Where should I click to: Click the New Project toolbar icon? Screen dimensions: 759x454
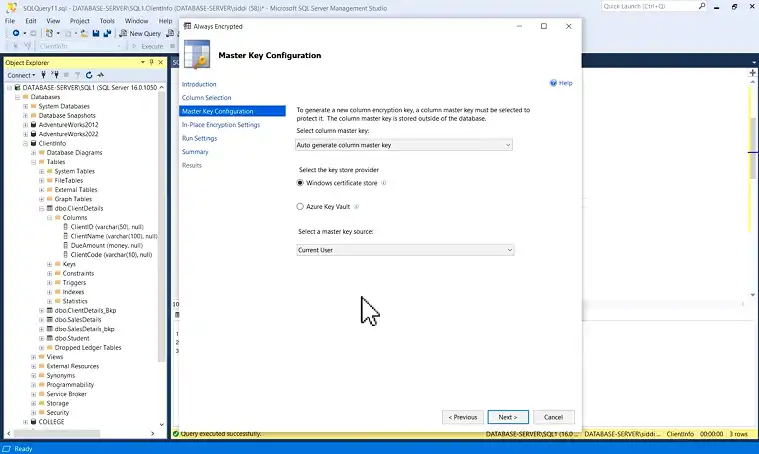(x=49, y=33)
